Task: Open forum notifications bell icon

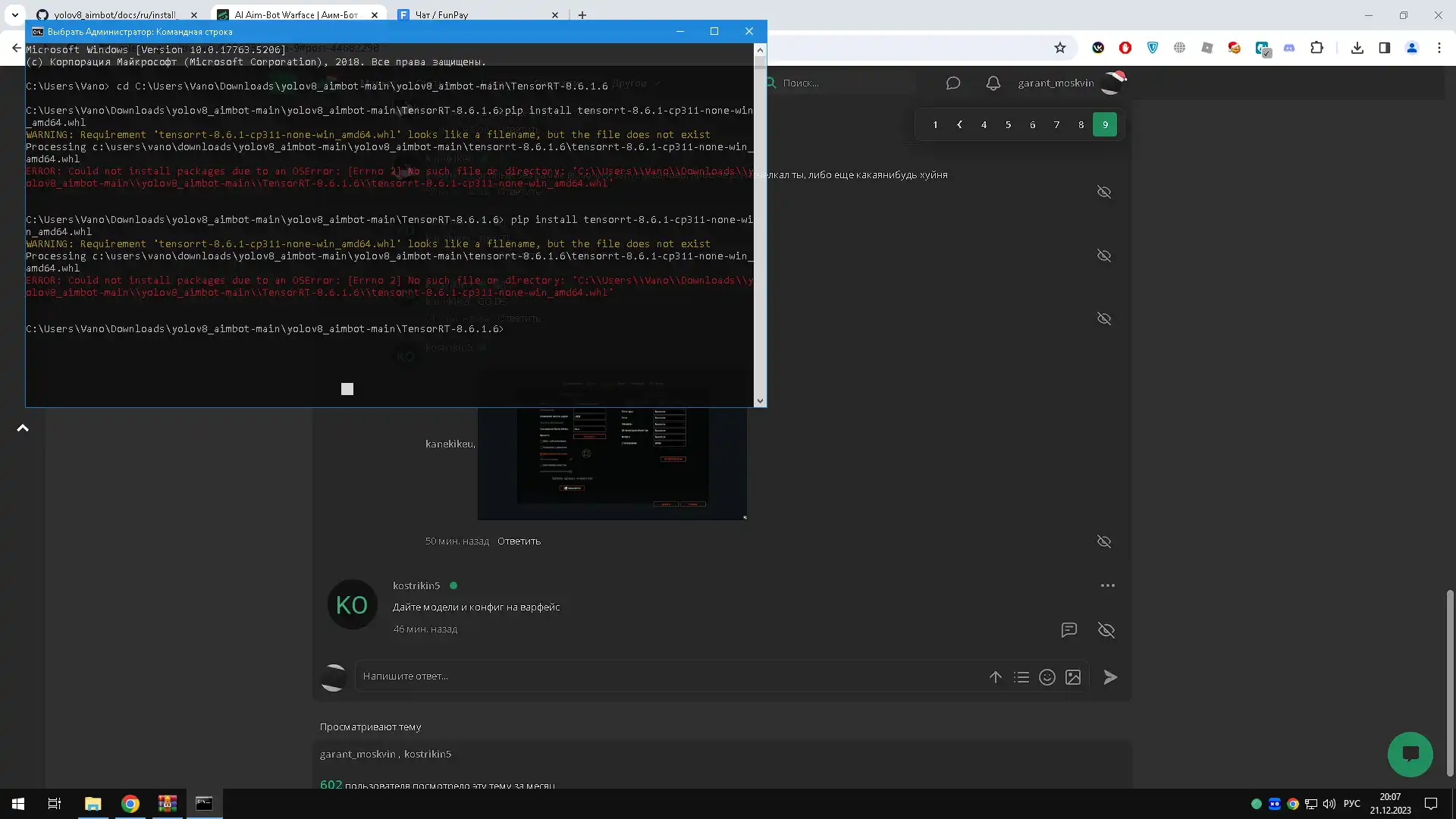Action: click(x=993, y=83)
